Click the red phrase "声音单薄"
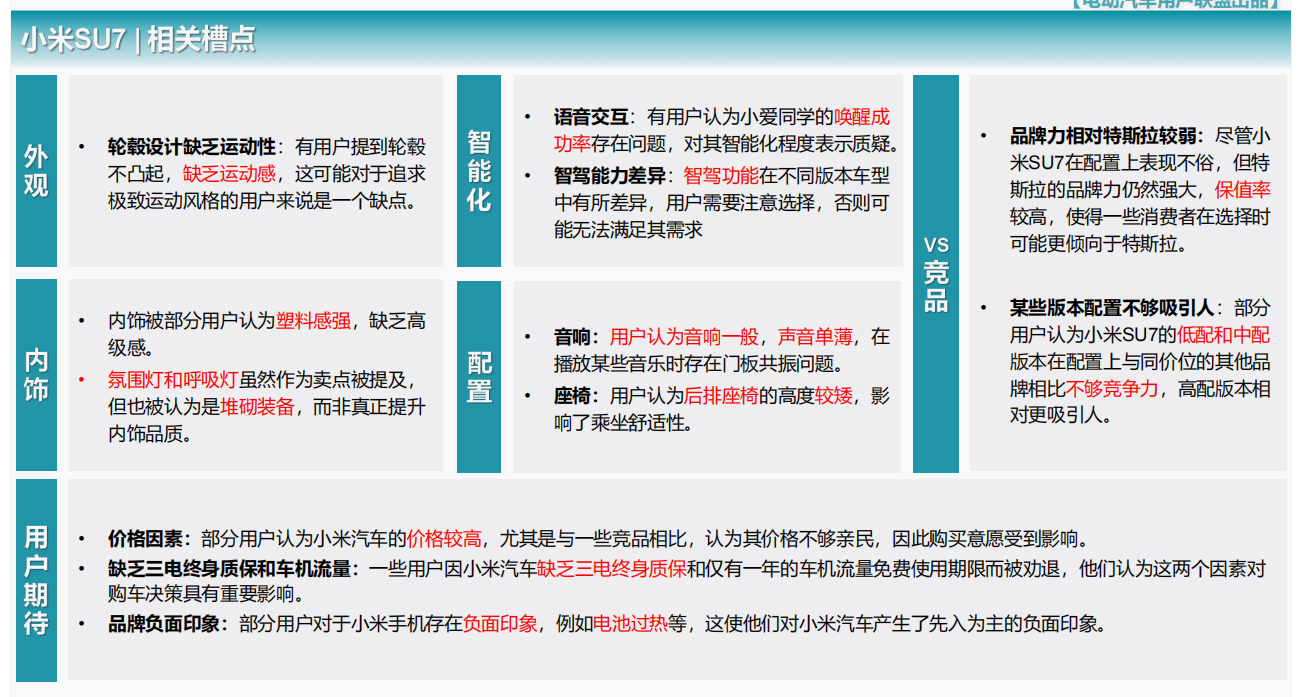This screenshot has width=1307, height=697. click(815, 337)
